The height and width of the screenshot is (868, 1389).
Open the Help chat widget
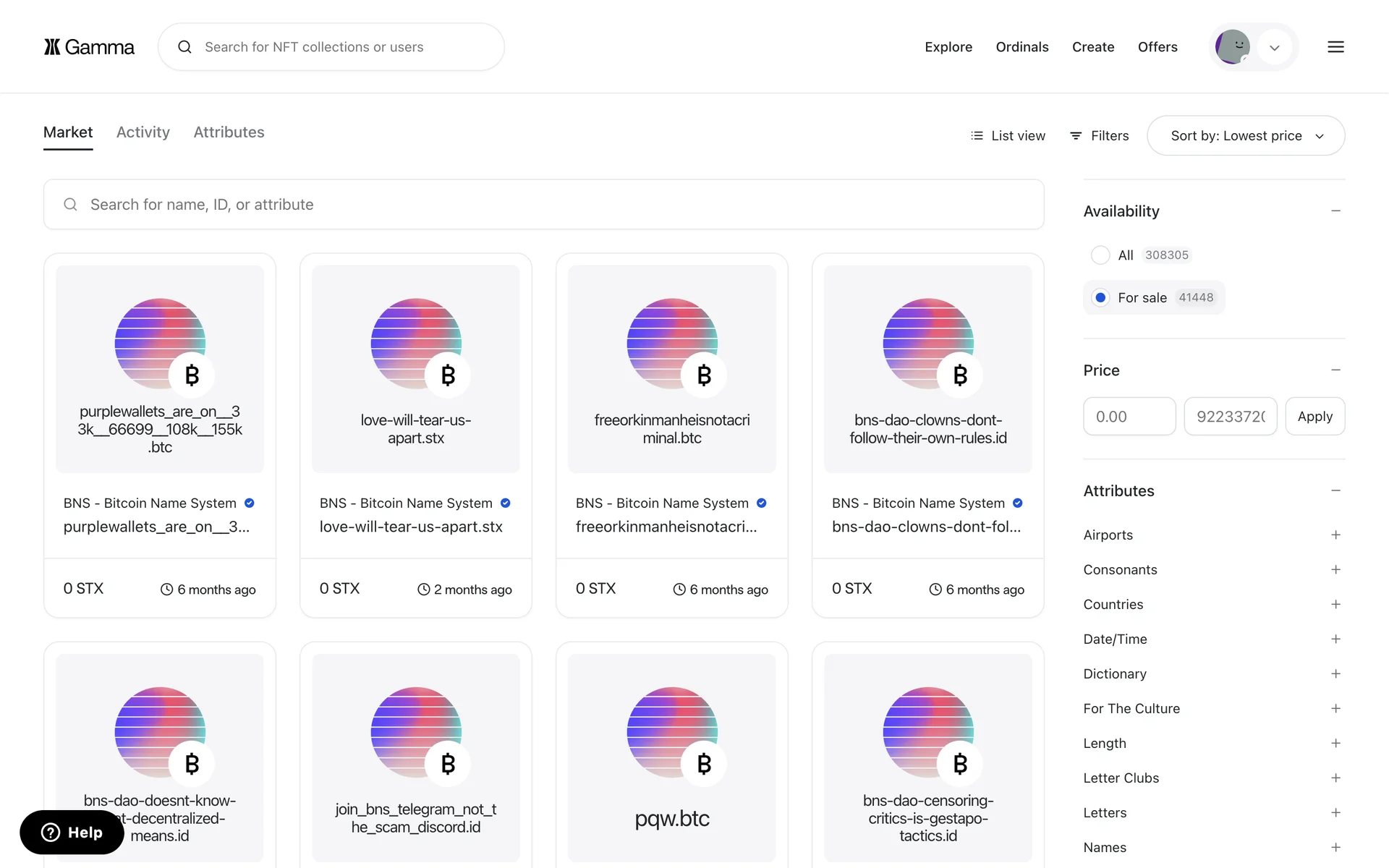click(72, 833)
